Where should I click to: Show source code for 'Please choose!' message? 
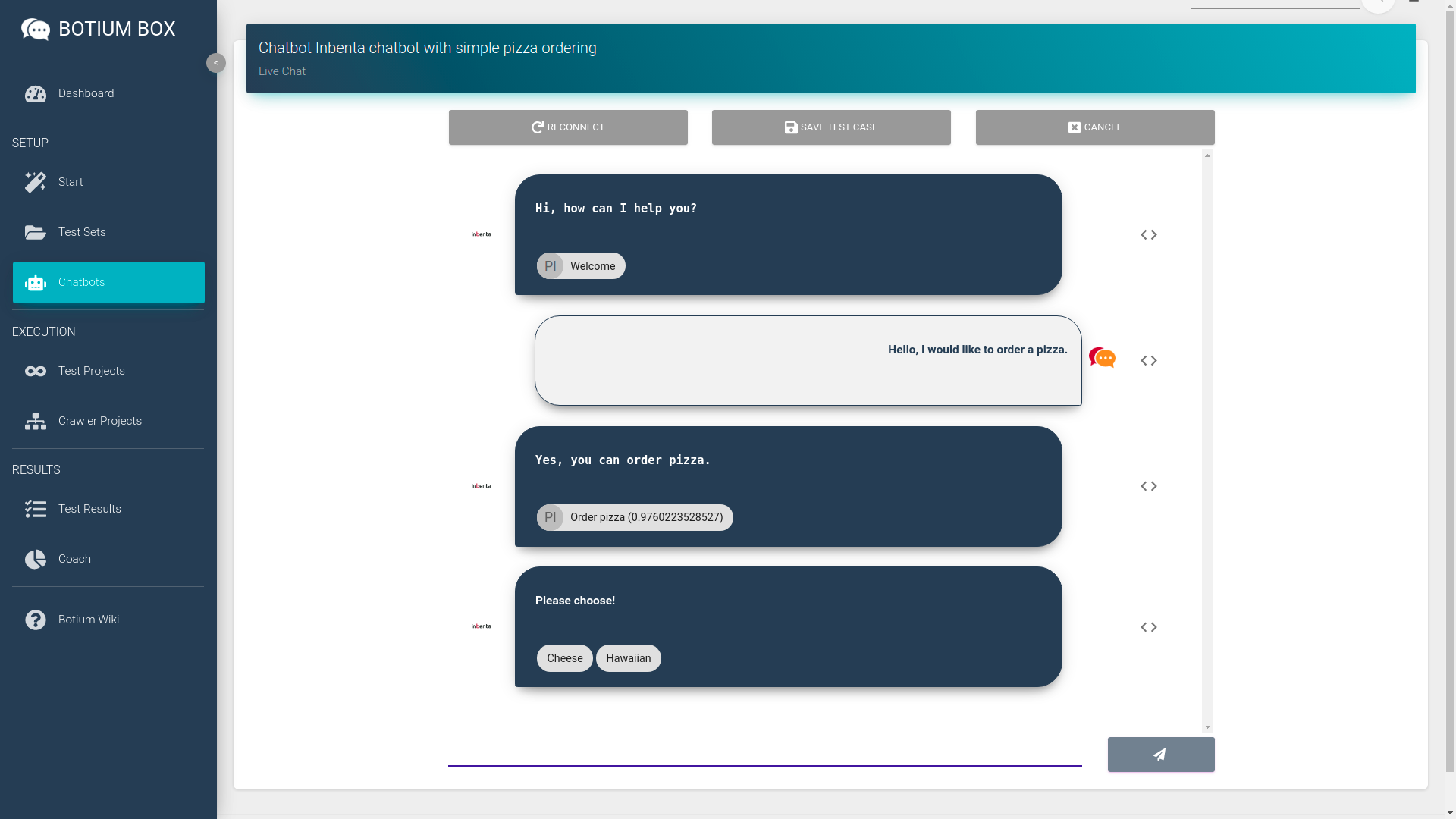click(1149, 627)
